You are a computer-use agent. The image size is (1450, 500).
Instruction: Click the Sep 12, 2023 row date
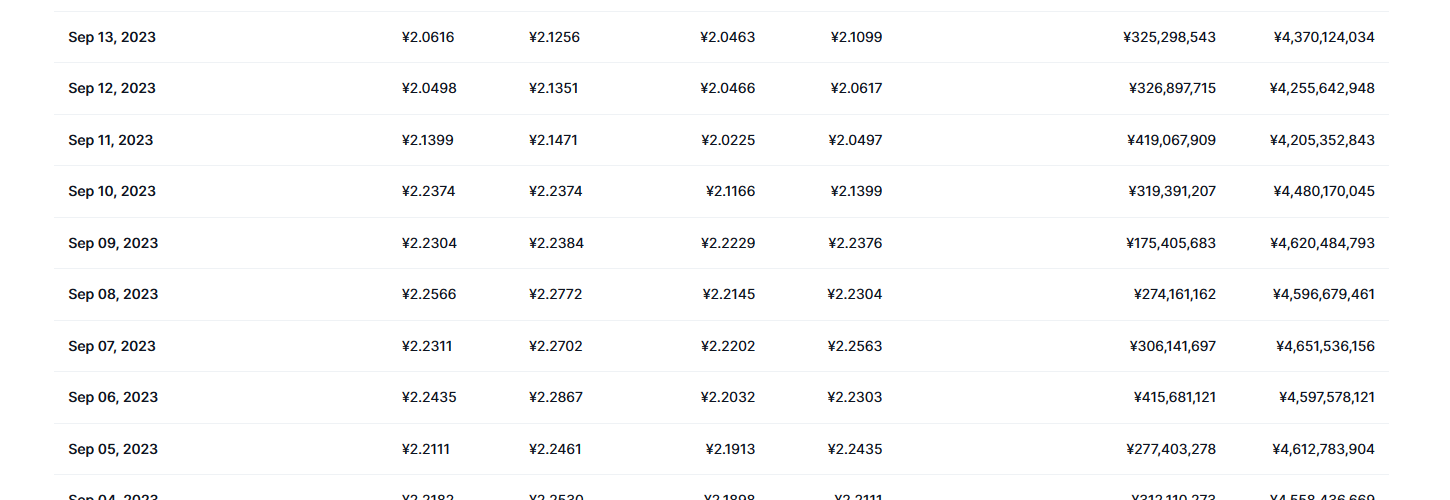click(x=112, y=88)
